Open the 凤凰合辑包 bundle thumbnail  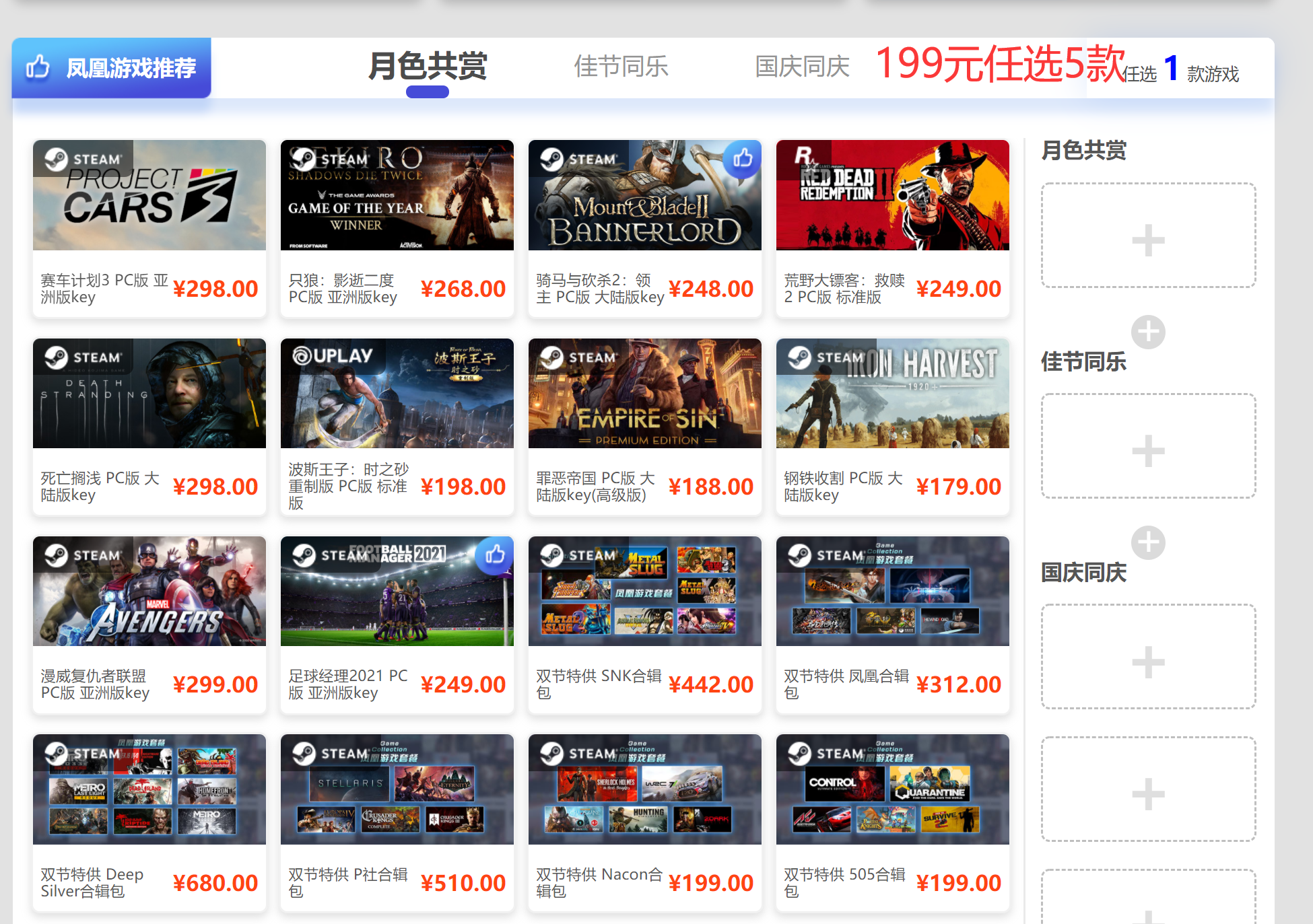click(x=893, y=591)
